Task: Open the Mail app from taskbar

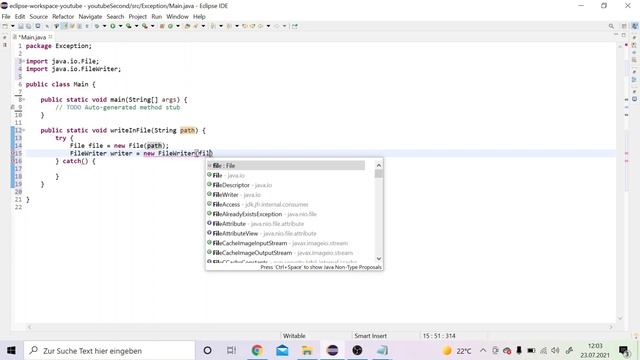Action: 282,351
